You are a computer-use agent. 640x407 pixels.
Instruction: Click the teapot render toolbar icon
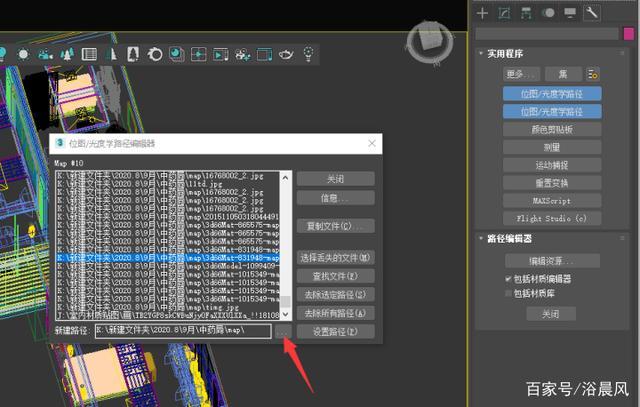[x=286, y=54]
